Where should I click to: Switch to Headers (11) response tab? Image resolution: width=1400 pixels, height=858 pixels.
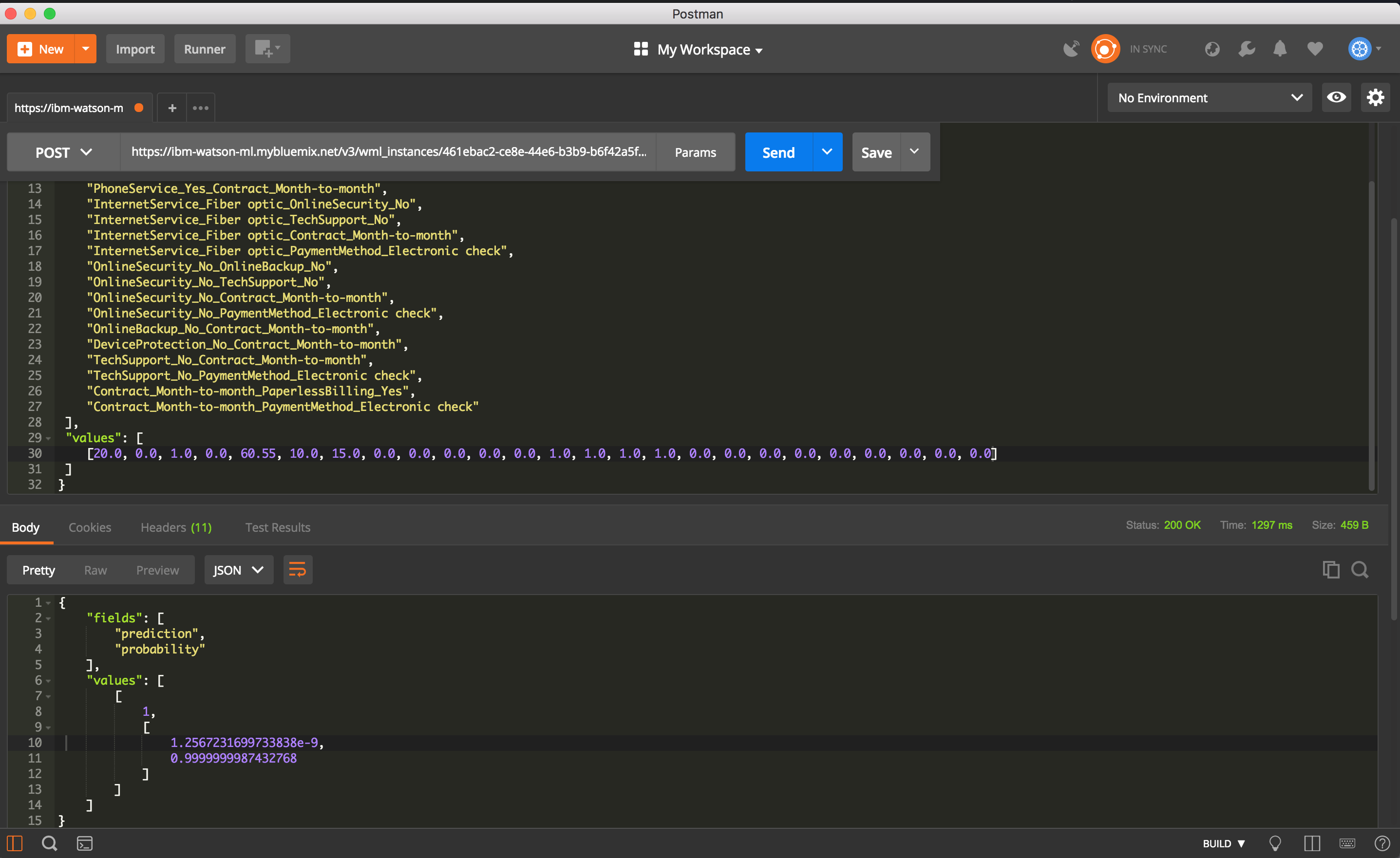click(176, 527)
